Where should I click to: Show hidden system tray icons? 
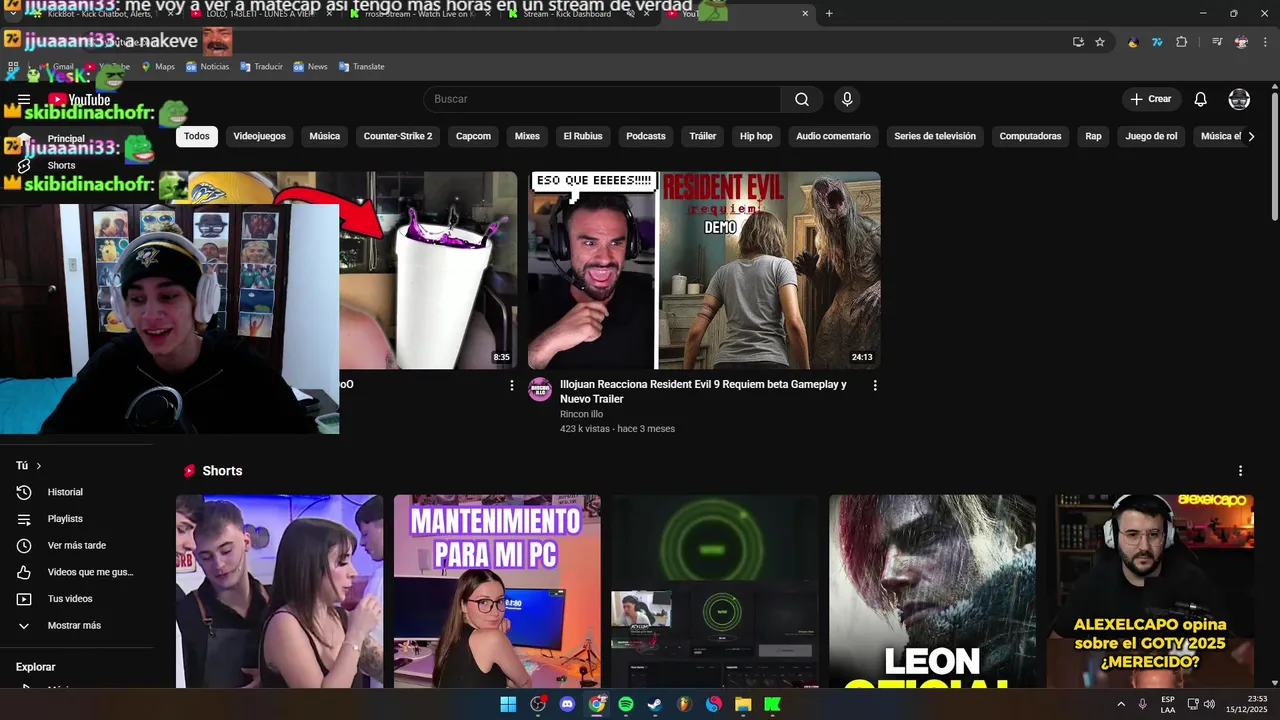(x=1121, y=704)
